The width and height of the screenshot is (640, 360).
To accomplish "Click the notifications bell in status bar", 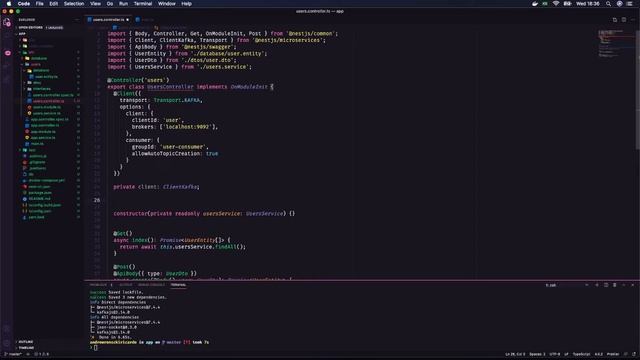I will 634,354.
